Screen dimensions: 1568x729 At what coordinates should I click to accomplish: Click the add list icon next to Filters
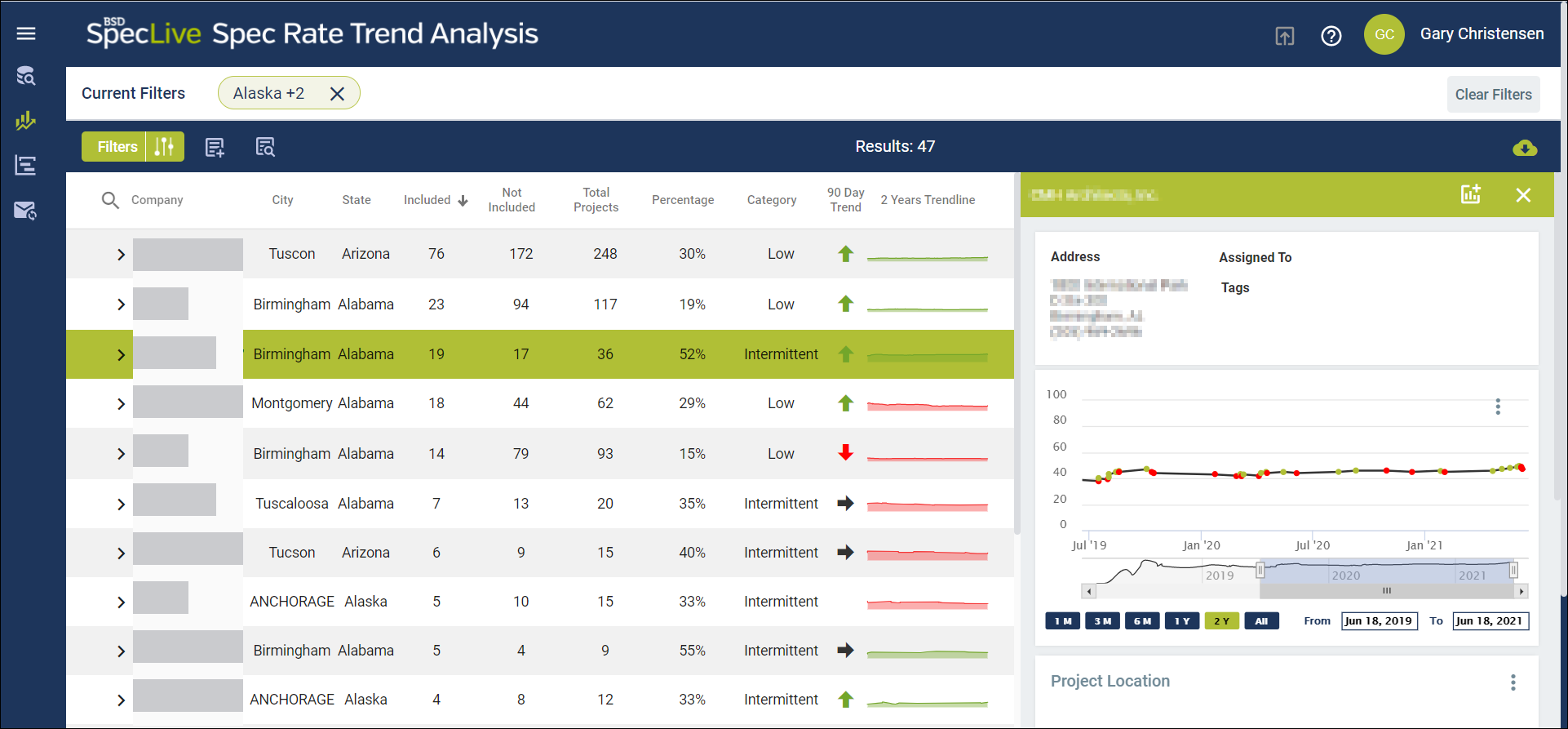(215, 147)
